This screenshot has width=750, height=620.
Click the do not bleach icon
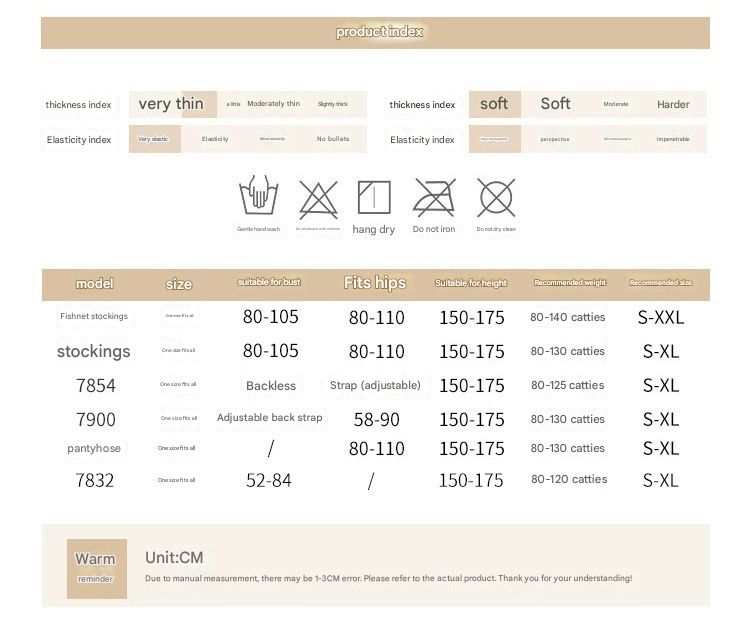tap(318, 199)
